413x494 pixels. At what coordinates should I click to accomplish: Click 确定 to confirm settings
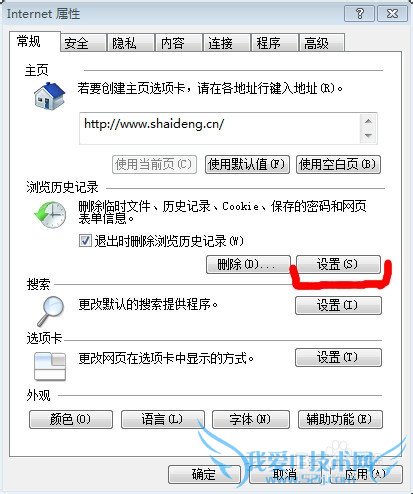click(x=204, y=474)
